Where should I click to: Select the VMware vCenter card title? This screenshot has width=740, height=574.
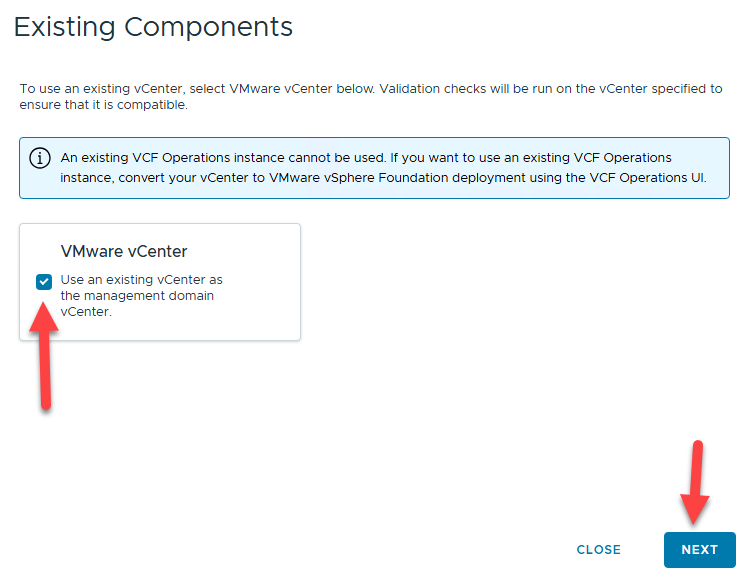coord(124,252)
